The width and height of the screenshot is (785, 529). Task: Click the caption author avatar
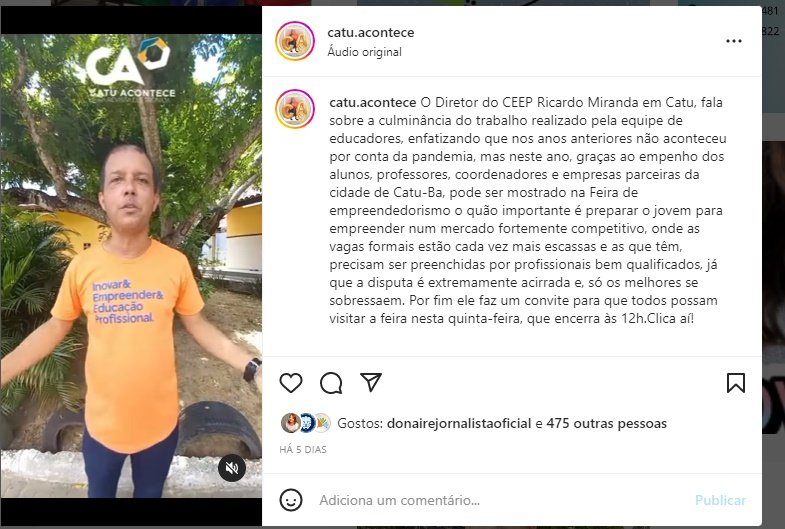[295, 109]
